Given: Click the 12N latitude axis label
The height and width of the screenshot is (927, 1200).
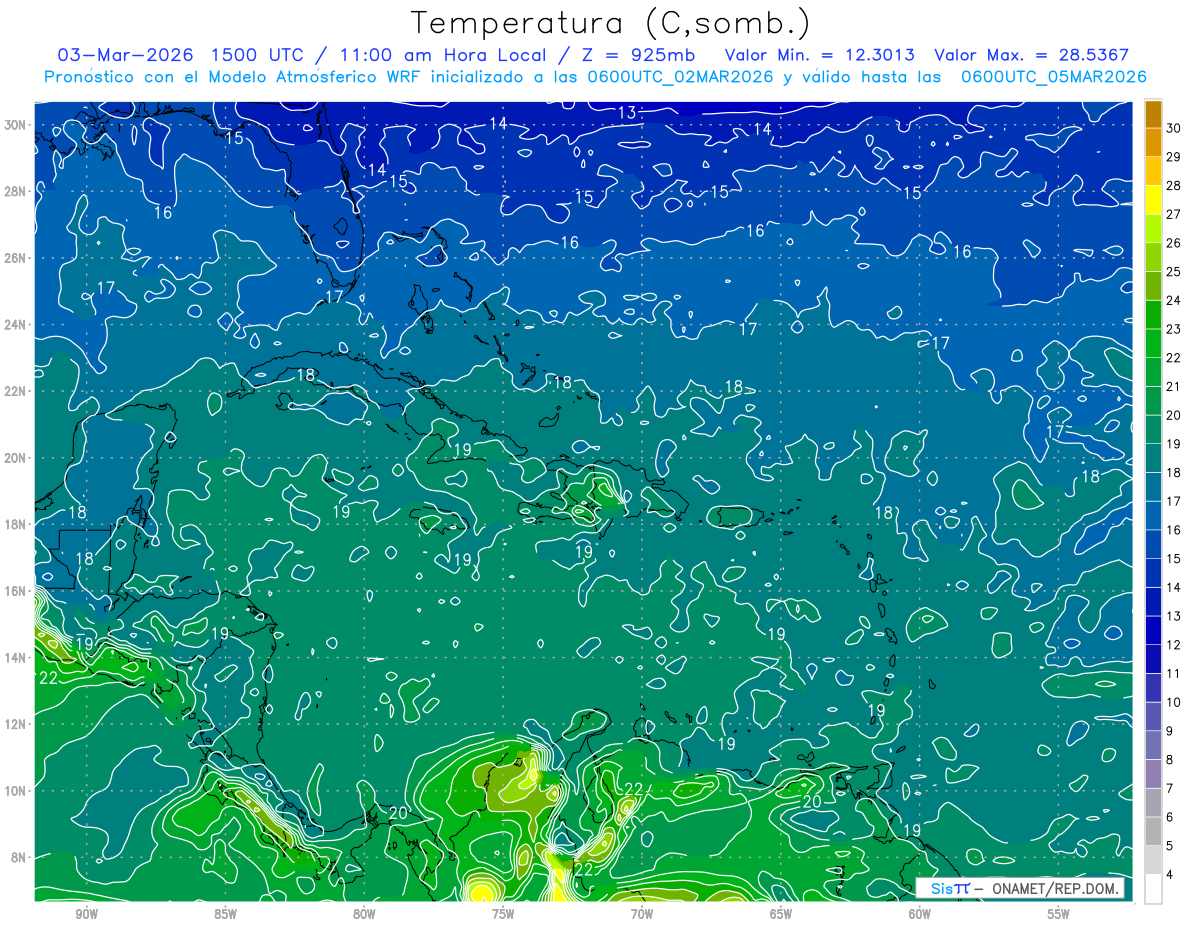Looking at the screenshot, I should (15, 724).
